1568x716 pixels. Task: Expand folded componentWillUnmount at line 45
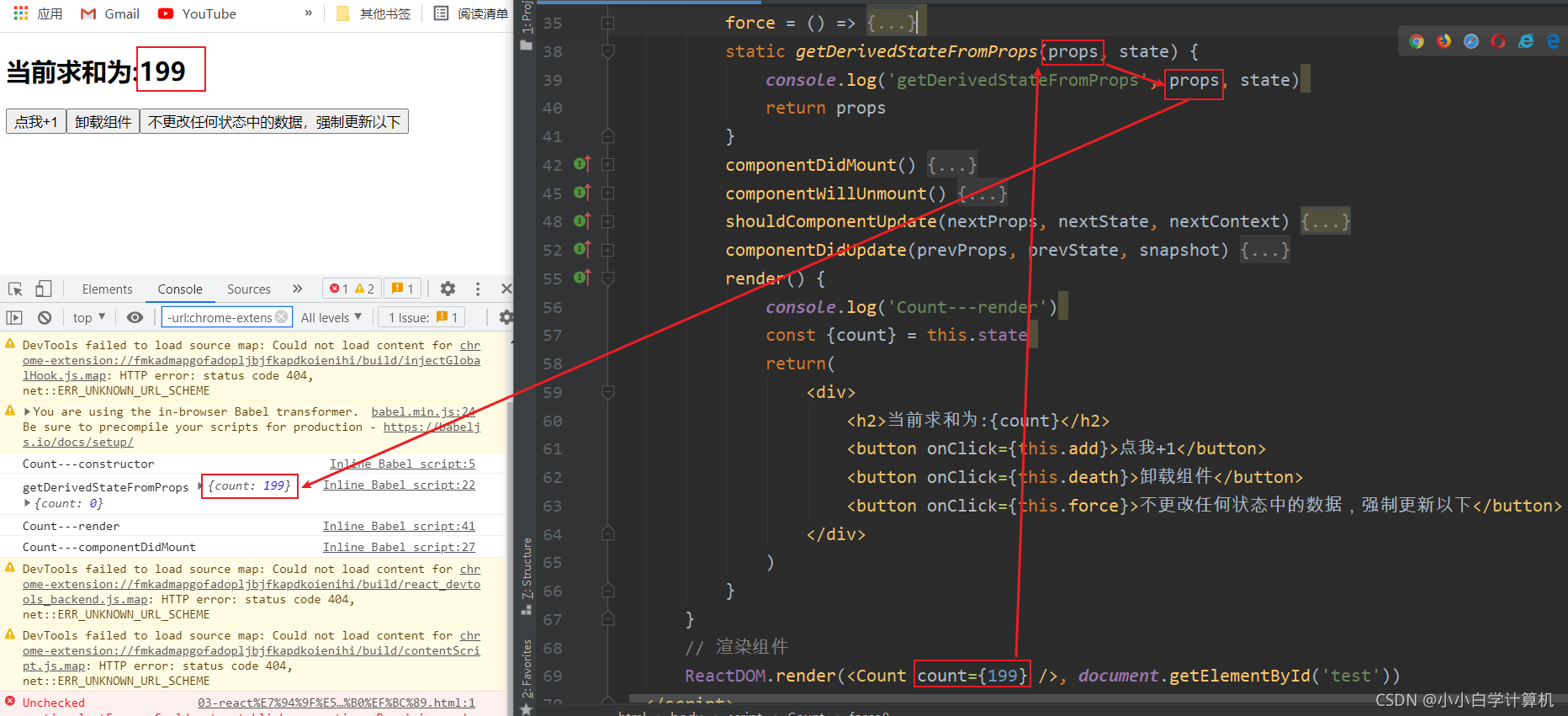click(607, 194)
